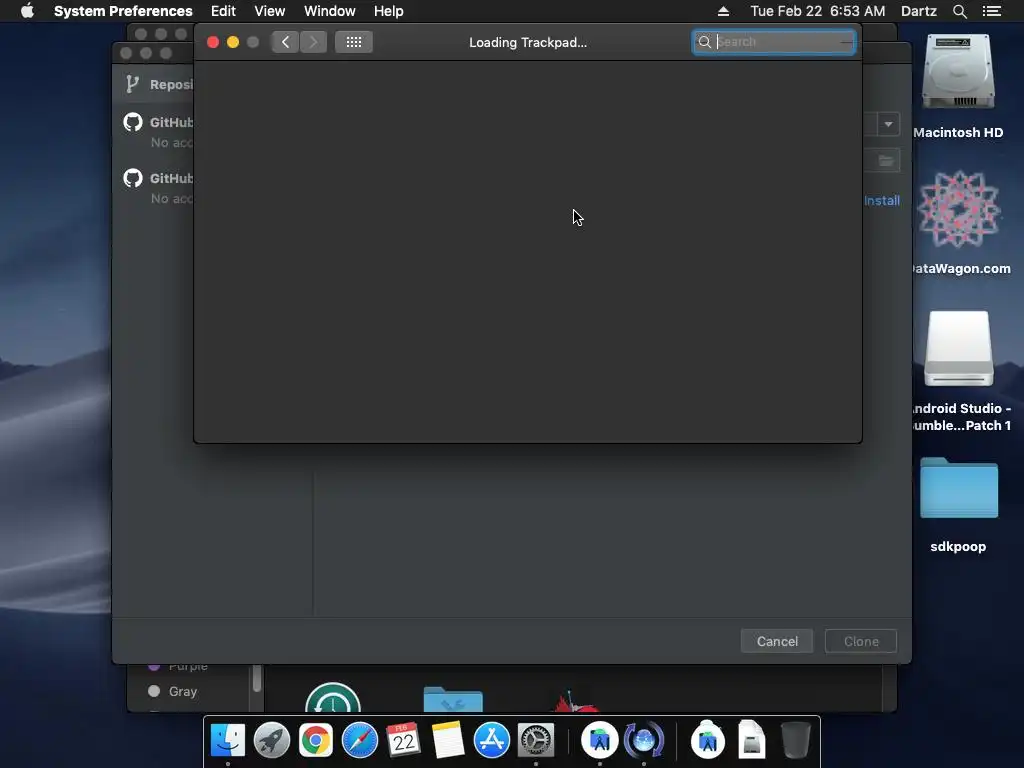Click the Install link

pos(882,200)
